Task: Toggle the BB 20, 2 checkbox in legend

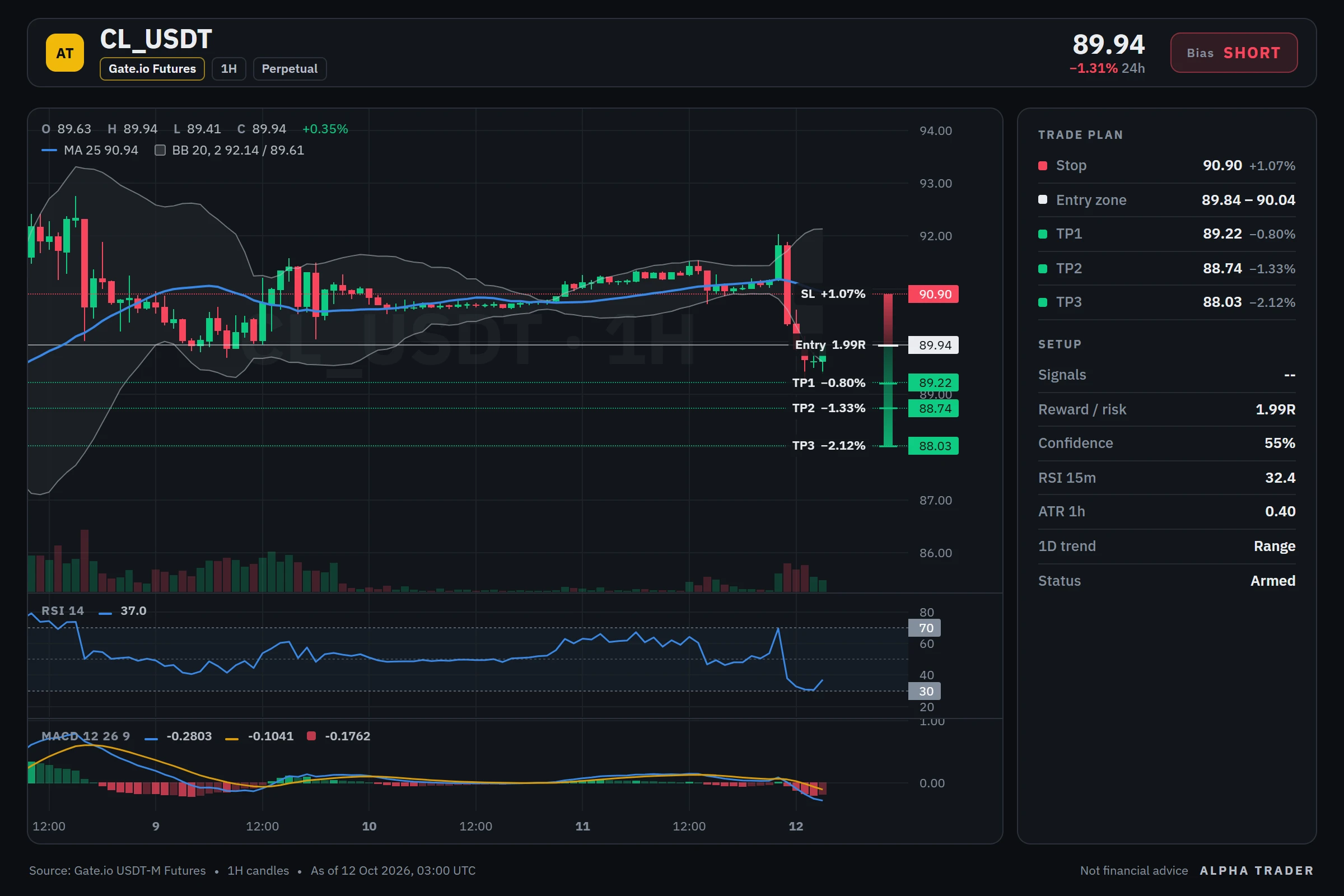Action: coord(160,150)
